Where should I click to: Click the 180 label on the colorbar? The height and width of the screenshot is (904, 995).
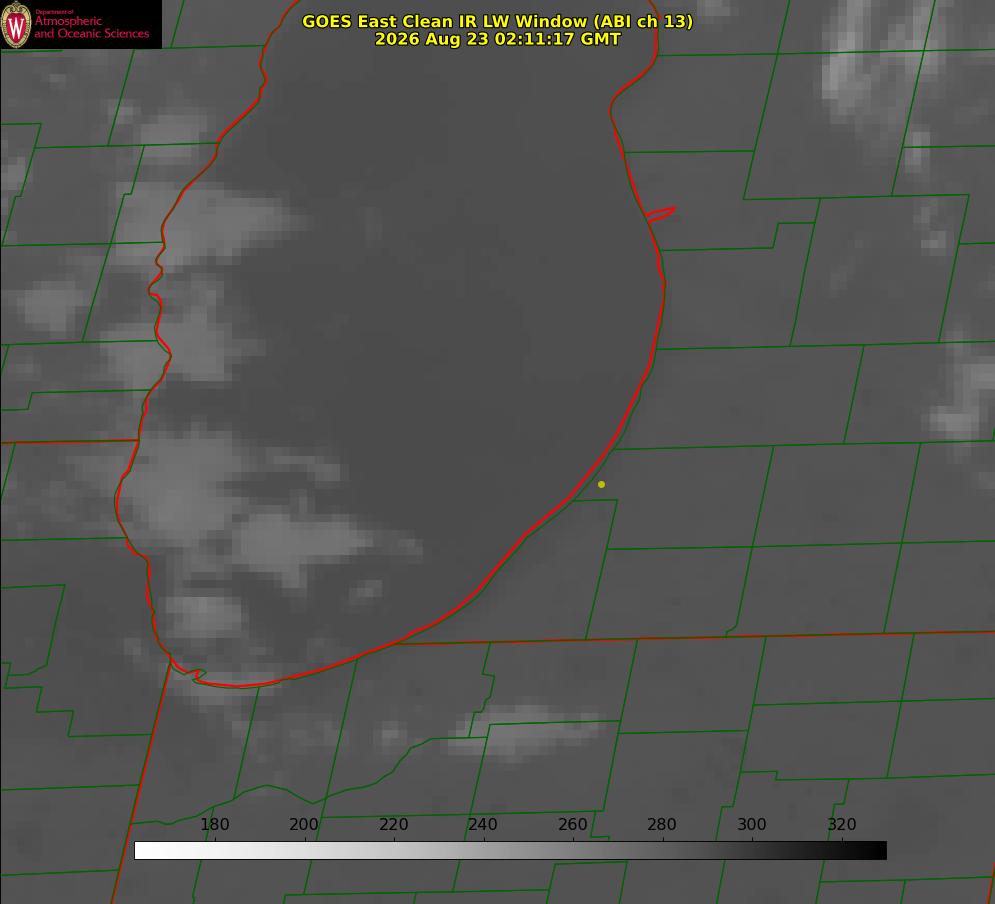pos(214,824)
